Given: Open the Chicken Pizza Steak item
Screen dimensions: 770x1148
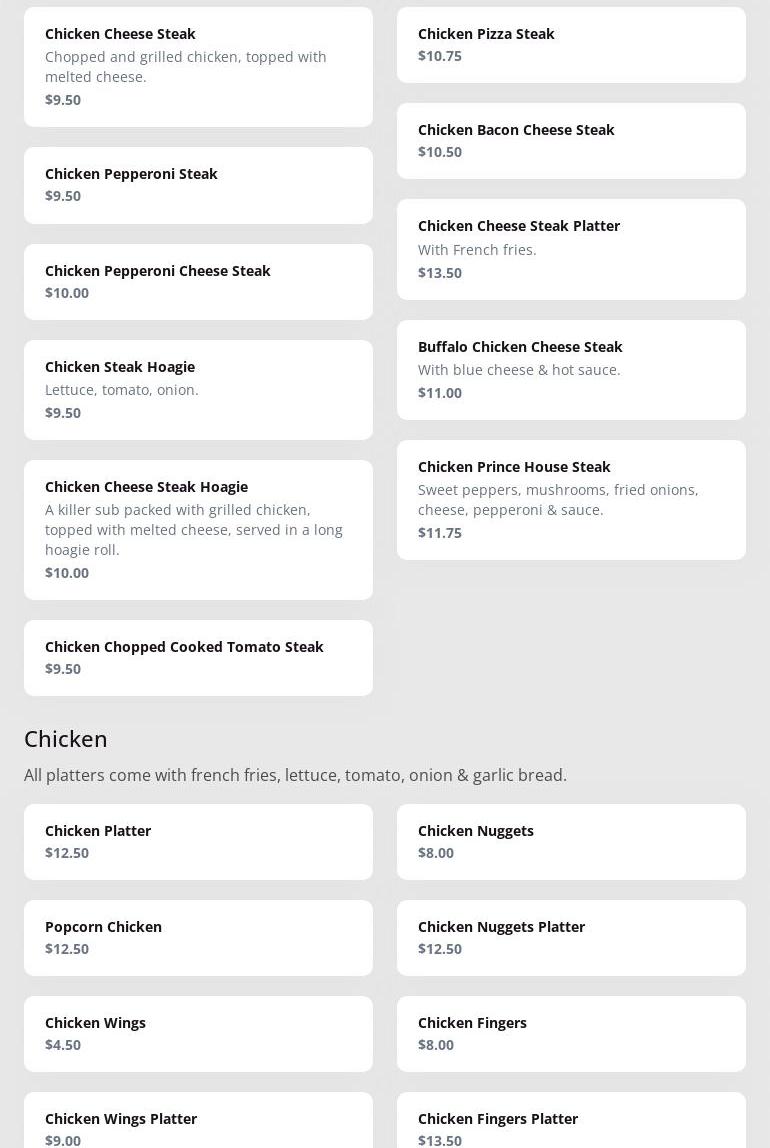Looking at the screenshot, I should click(571, 45).
